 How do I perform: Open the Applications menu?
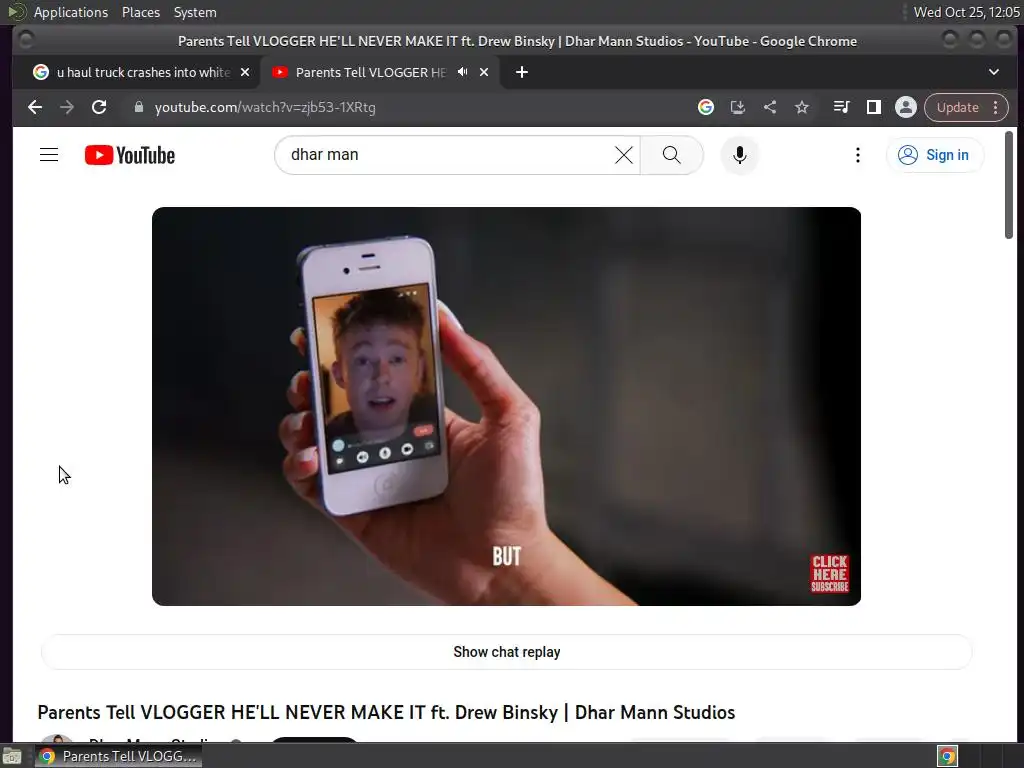pyautogui.click(x=71, y=12)
